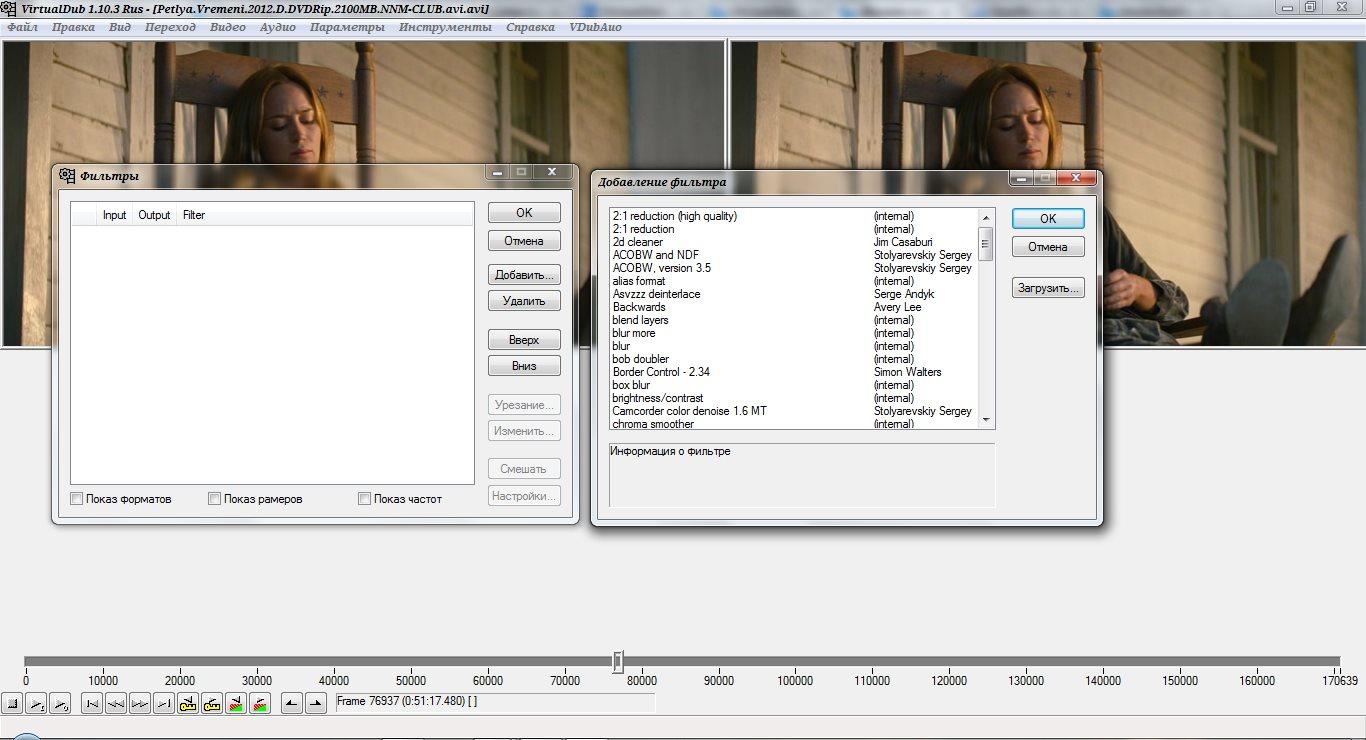
Task: Set the selection end mark-out
Action: coord(316,703)
